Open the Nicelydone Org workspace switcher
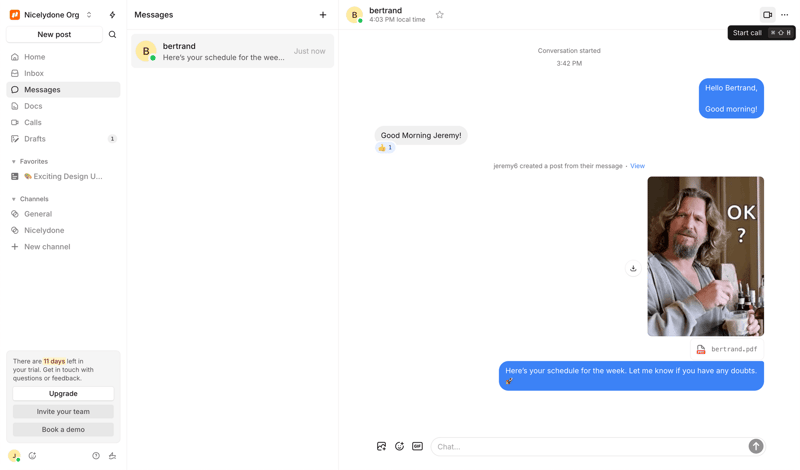Screen dimensions: 800x470 [x=51, y=15]
